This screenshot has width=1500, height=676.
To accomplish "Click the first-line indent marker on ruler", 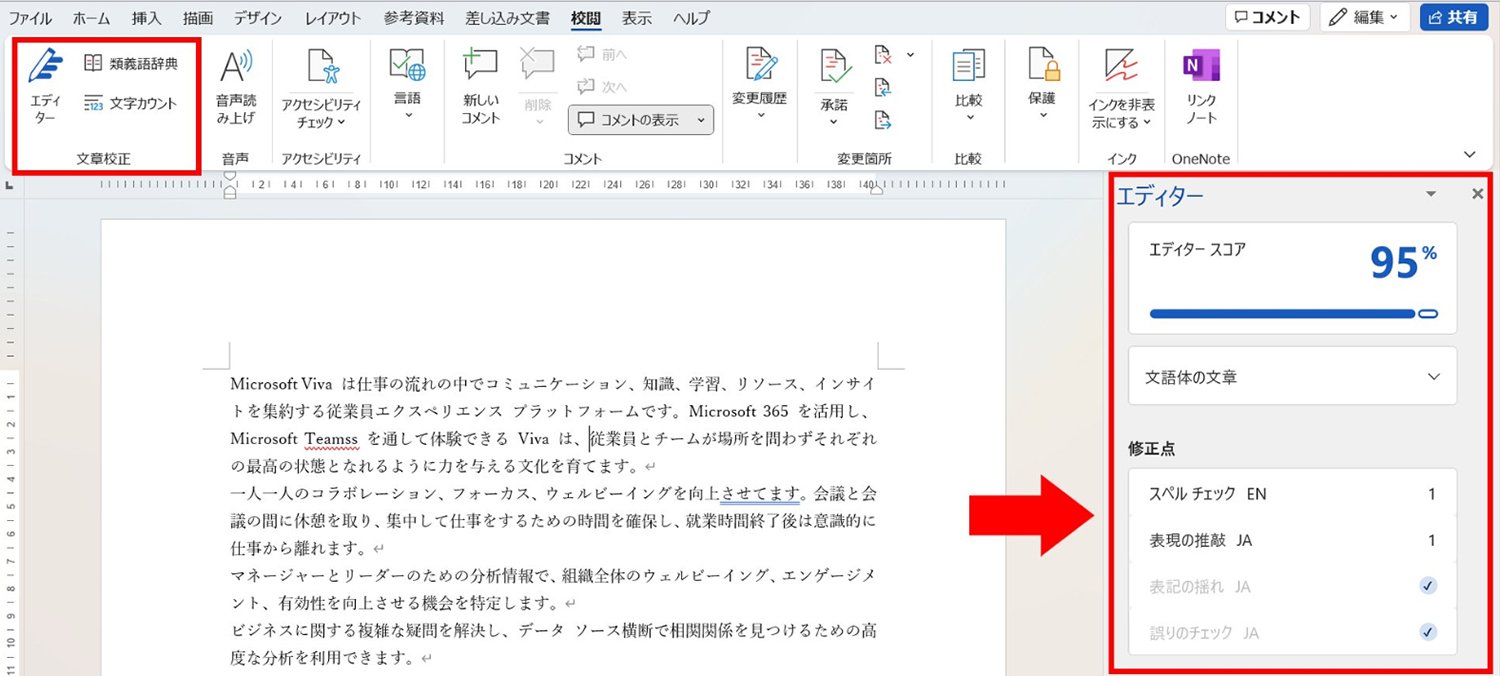I will pyautogui.click(x=230, y=177).
